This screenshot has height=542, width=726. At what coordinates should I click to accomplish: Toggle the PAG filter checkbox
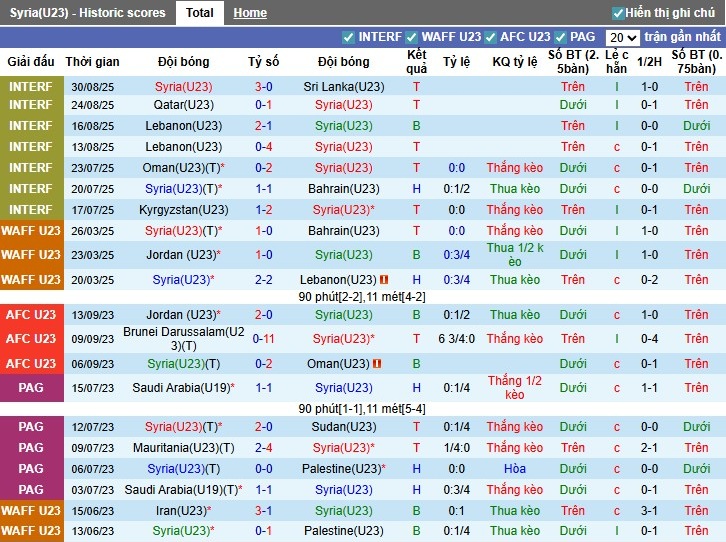(x=561, y=37)
